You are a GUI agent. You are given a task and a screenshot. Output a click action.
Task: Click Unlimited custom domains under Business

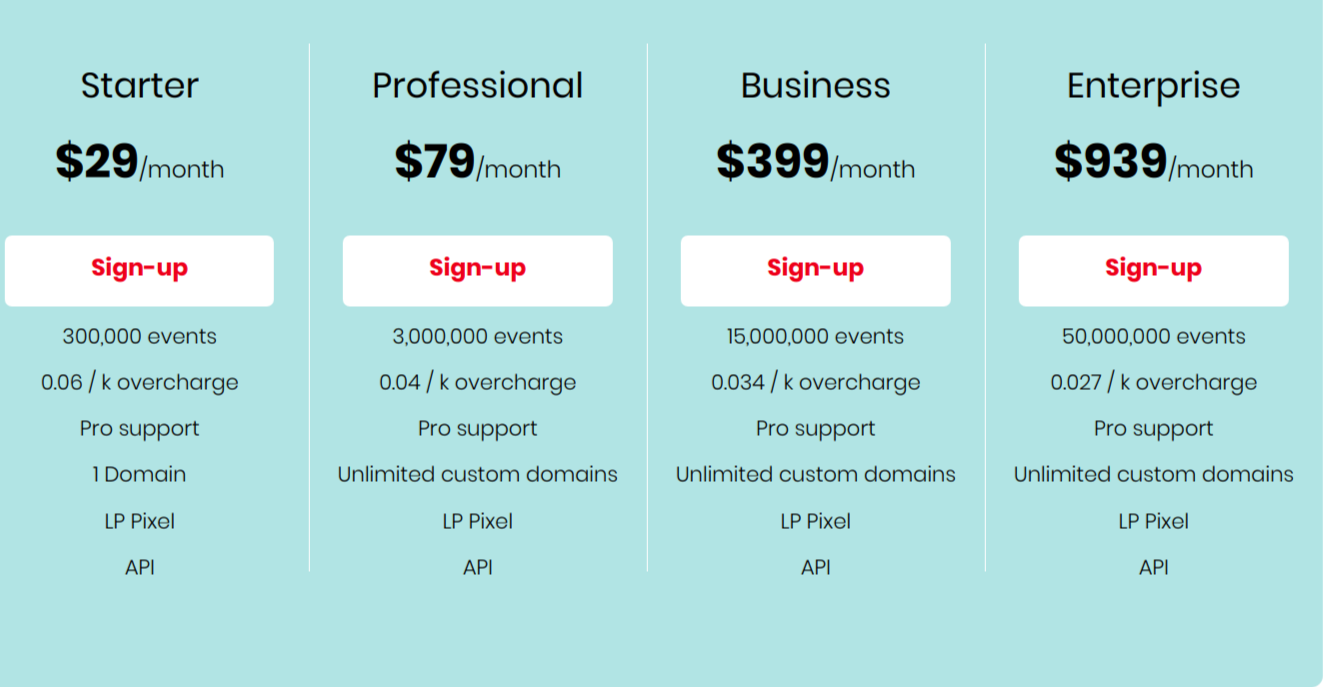[815, 475]
